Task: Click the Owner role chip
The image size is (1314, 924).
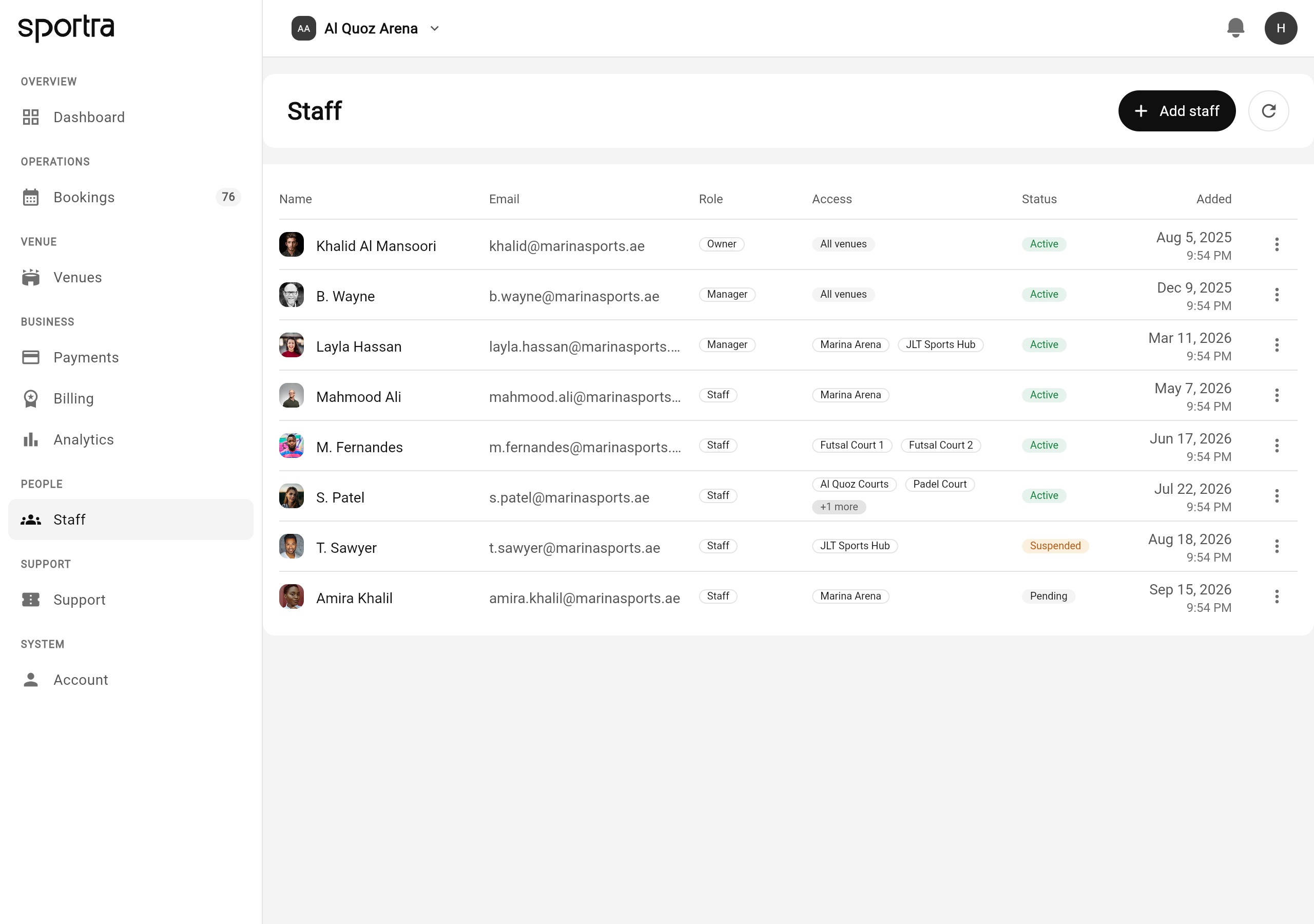Action: click(721, 244)
